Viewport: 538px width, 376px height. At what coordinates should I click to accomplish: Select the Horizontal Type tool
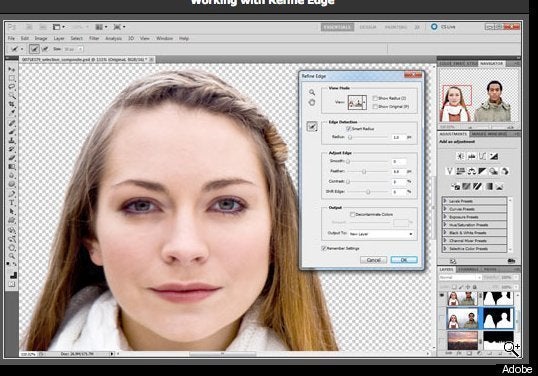[12, 202]
